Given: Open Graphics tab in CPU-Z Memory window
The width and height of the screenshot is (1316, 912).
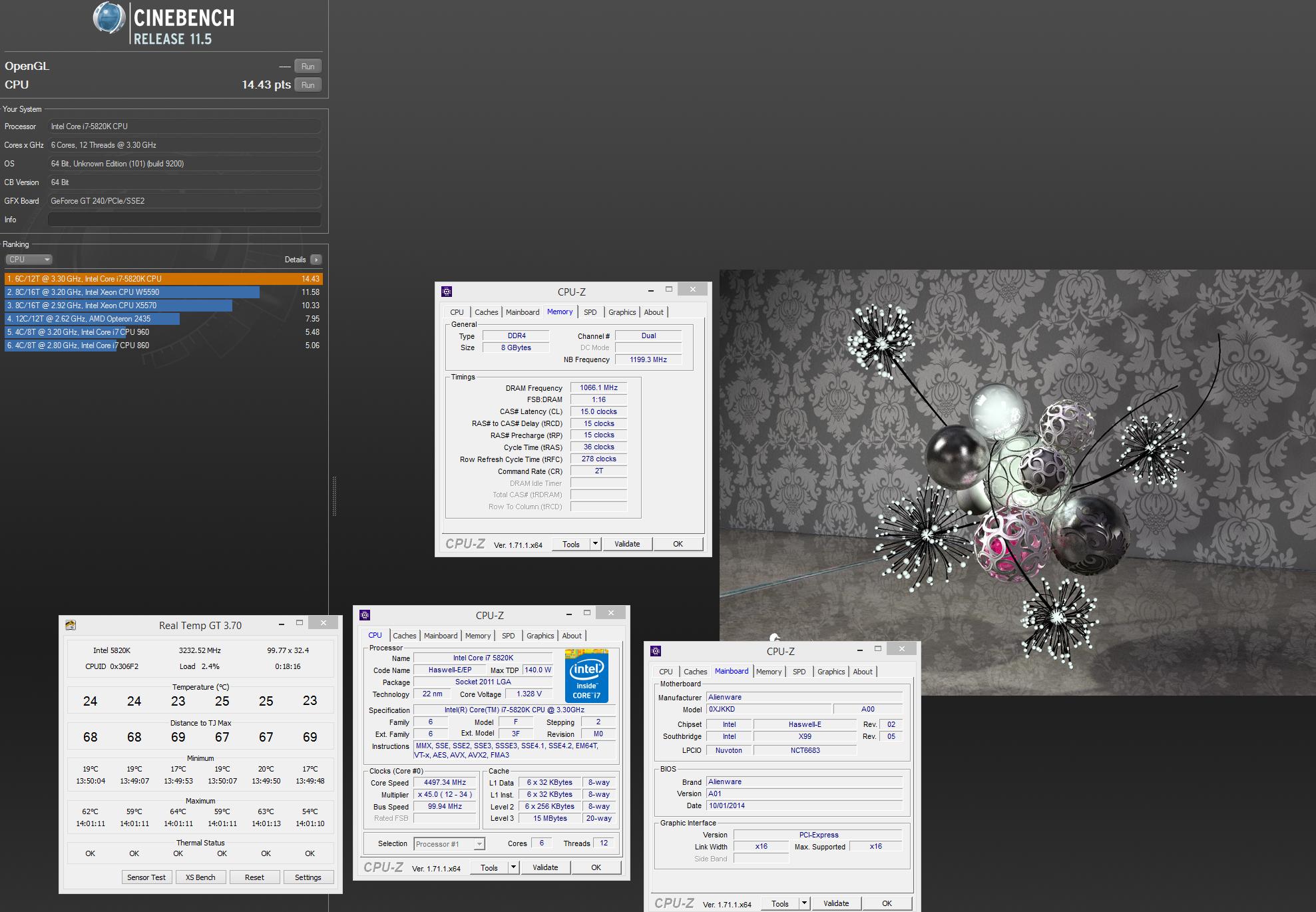Looking at the screenshot, I should tap(622, 312).
